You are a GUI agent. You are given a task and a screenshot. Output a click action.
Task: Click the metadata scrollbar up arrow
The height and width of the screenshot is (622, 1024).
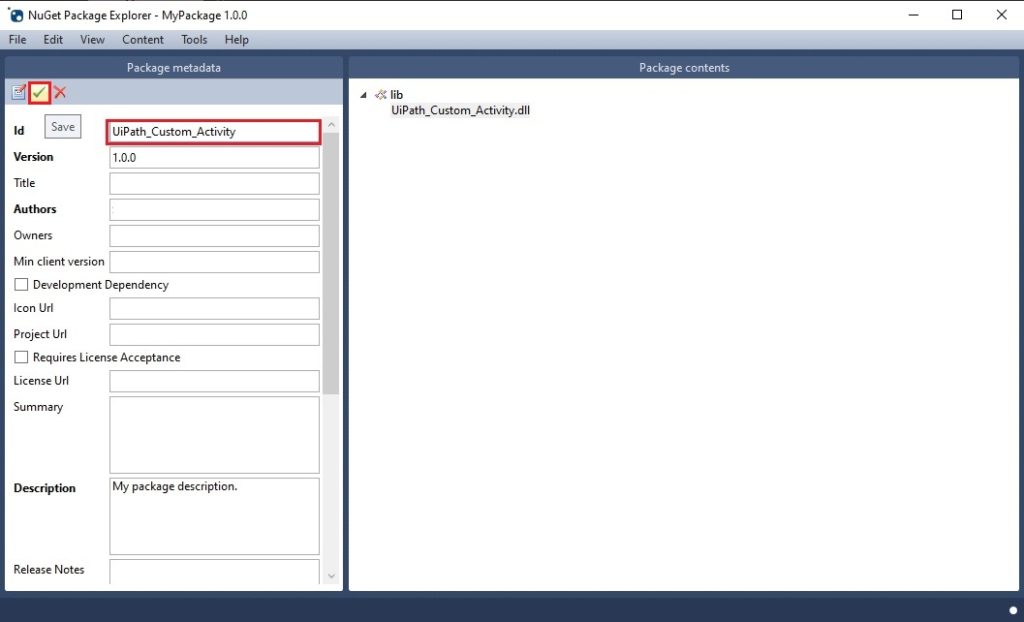pos(331,124)
